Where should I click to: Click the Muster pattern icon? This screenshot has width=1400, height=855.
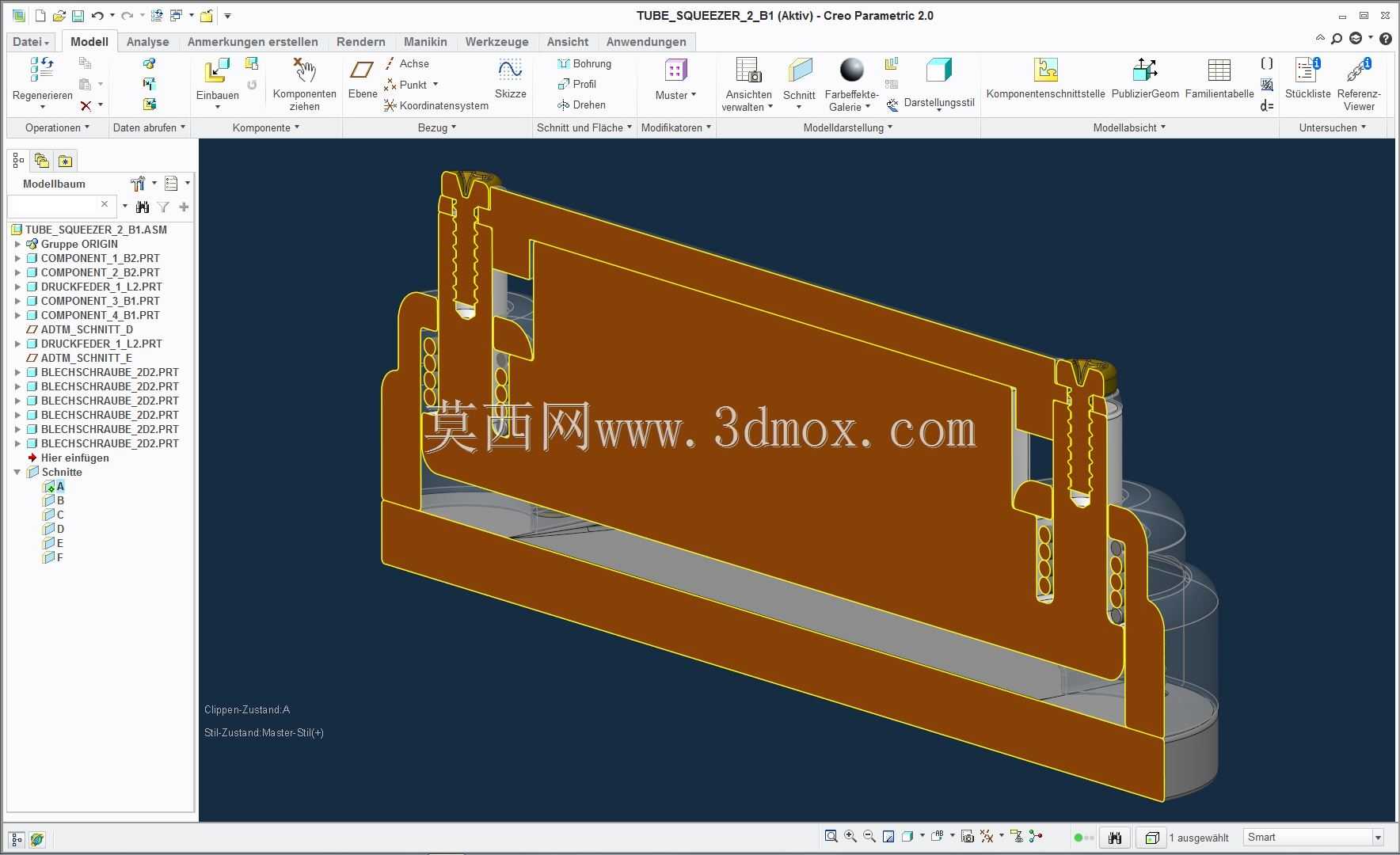coord(675,70)
